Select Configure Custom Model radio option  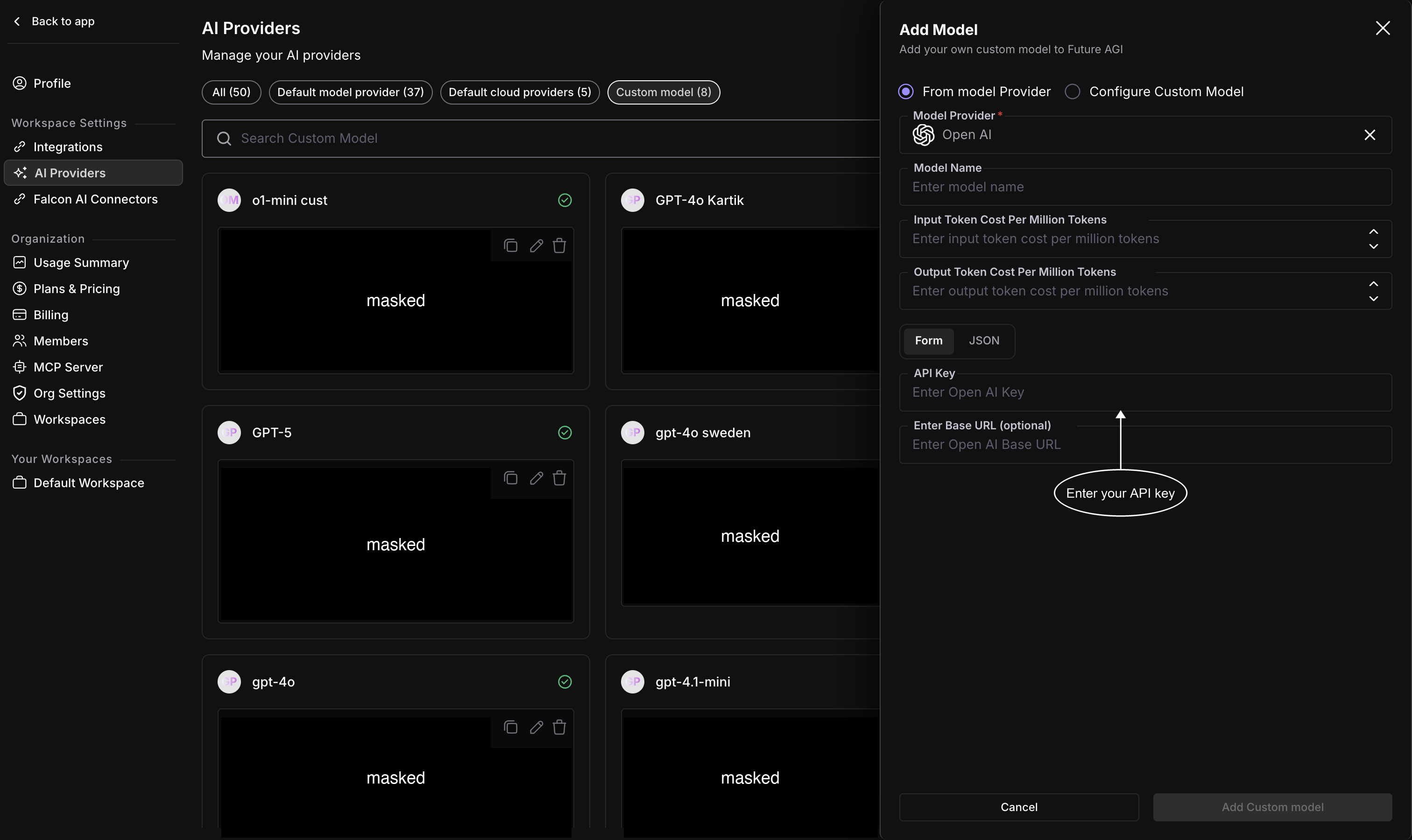1072,91
